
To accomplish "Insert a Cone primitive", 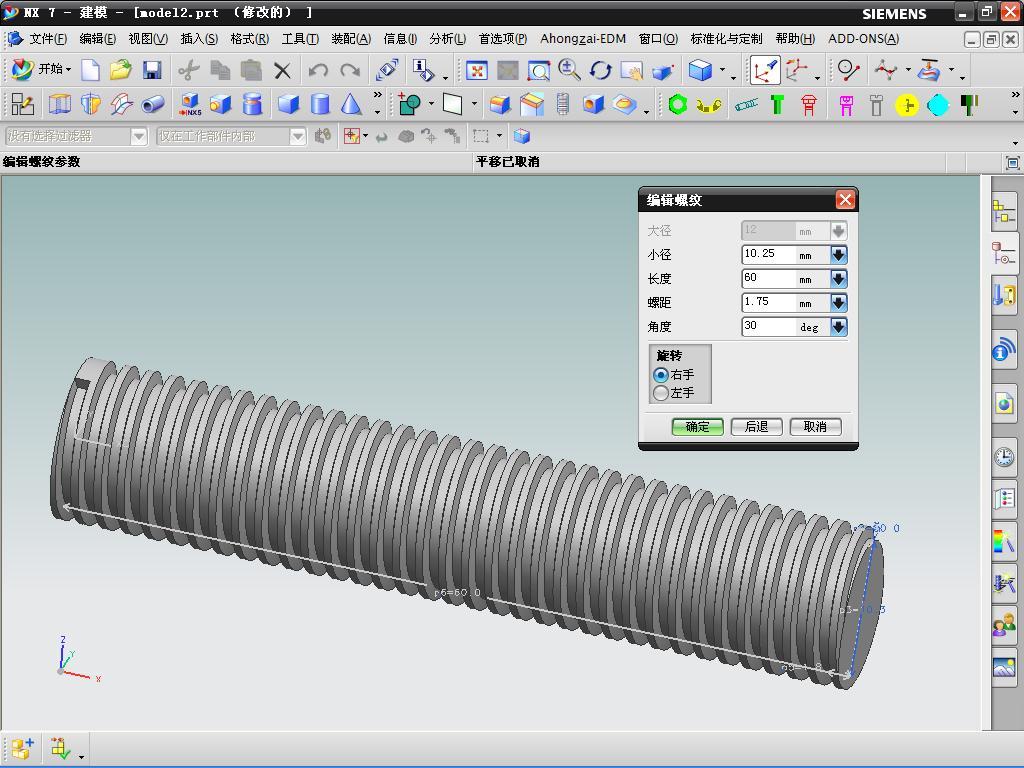I will 351,104.
